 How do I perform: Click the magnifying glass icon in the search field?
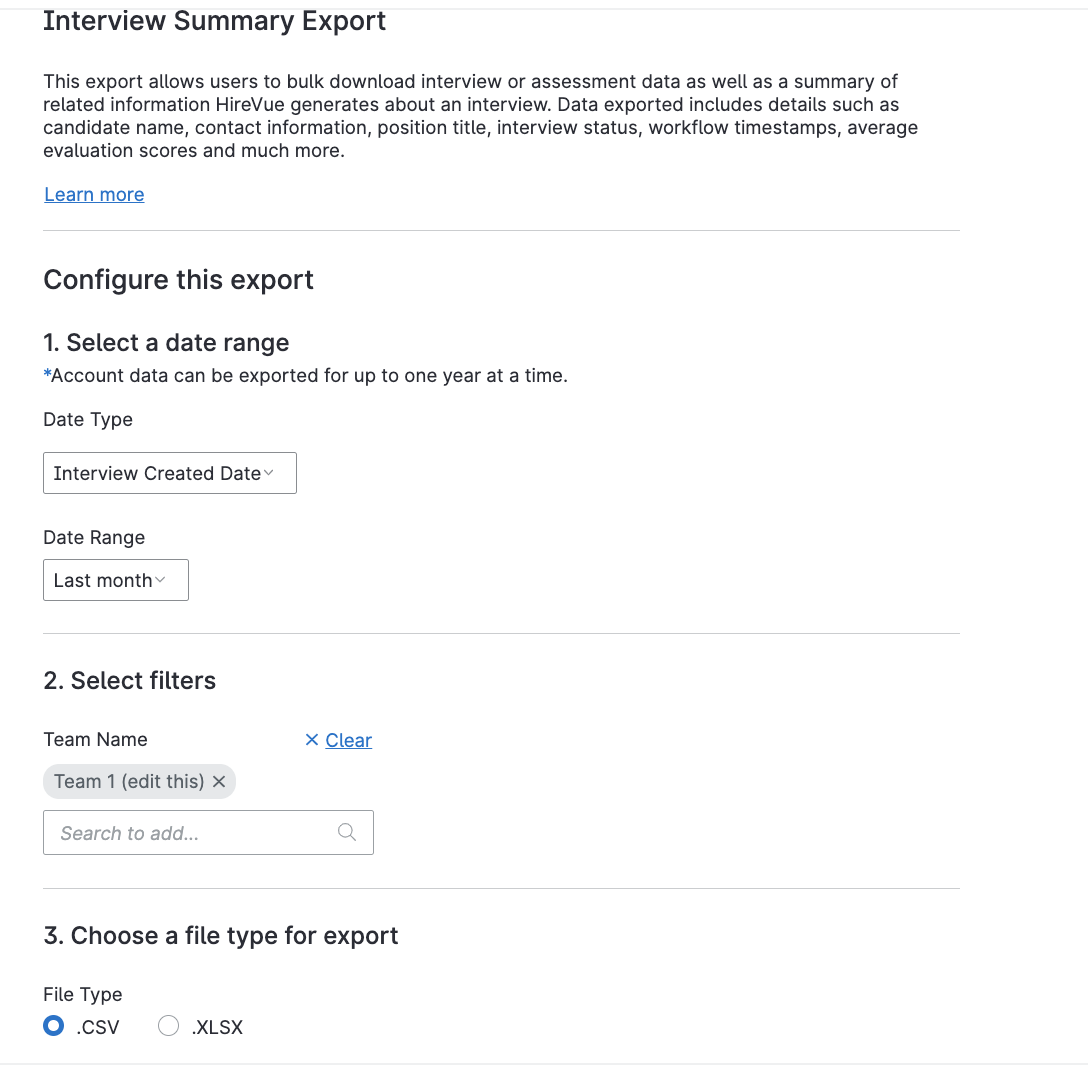(347, 832)
